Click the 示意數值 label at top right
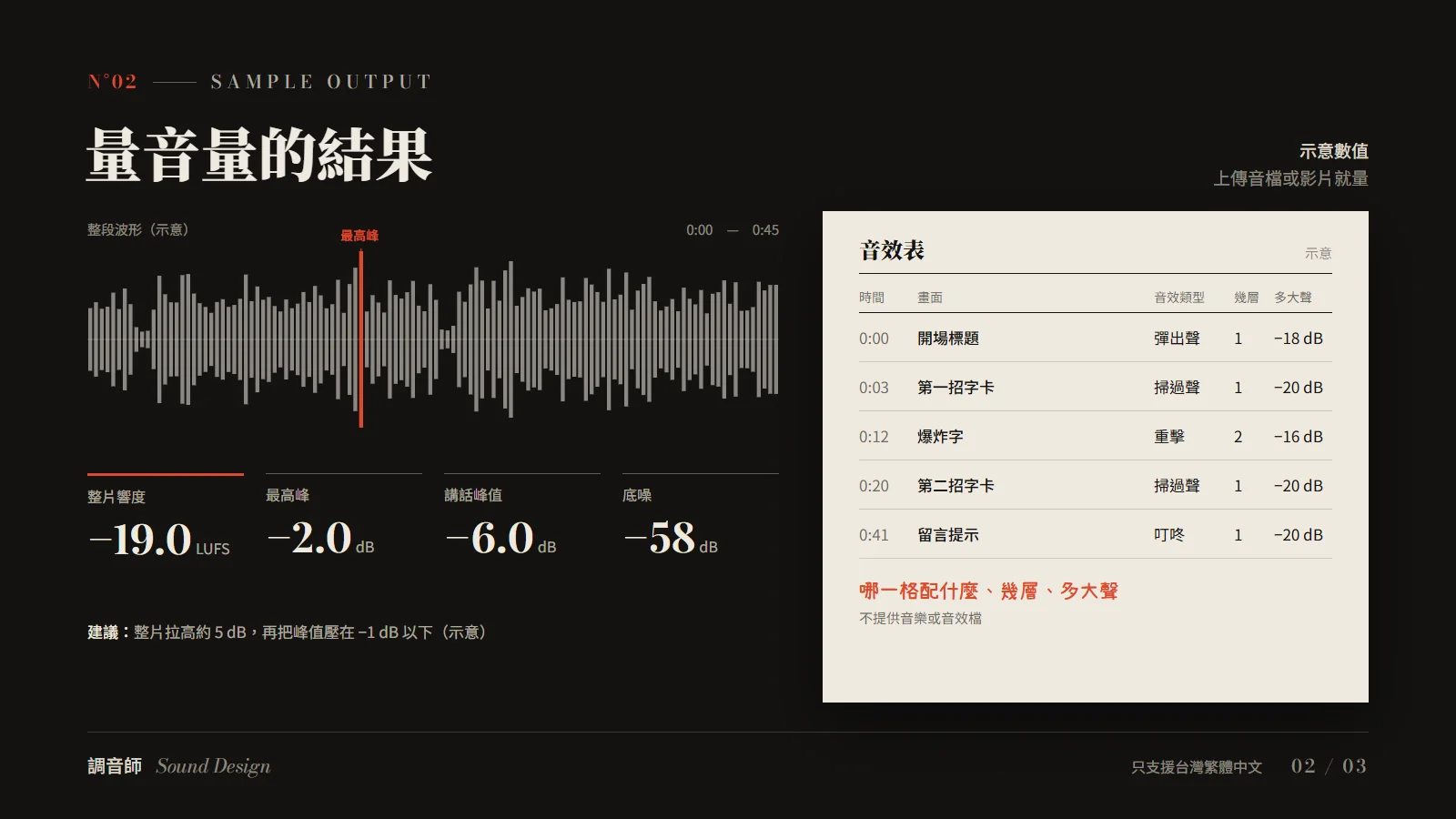The width and height of the screenshot is (1456, 819). click(1333, 151)
